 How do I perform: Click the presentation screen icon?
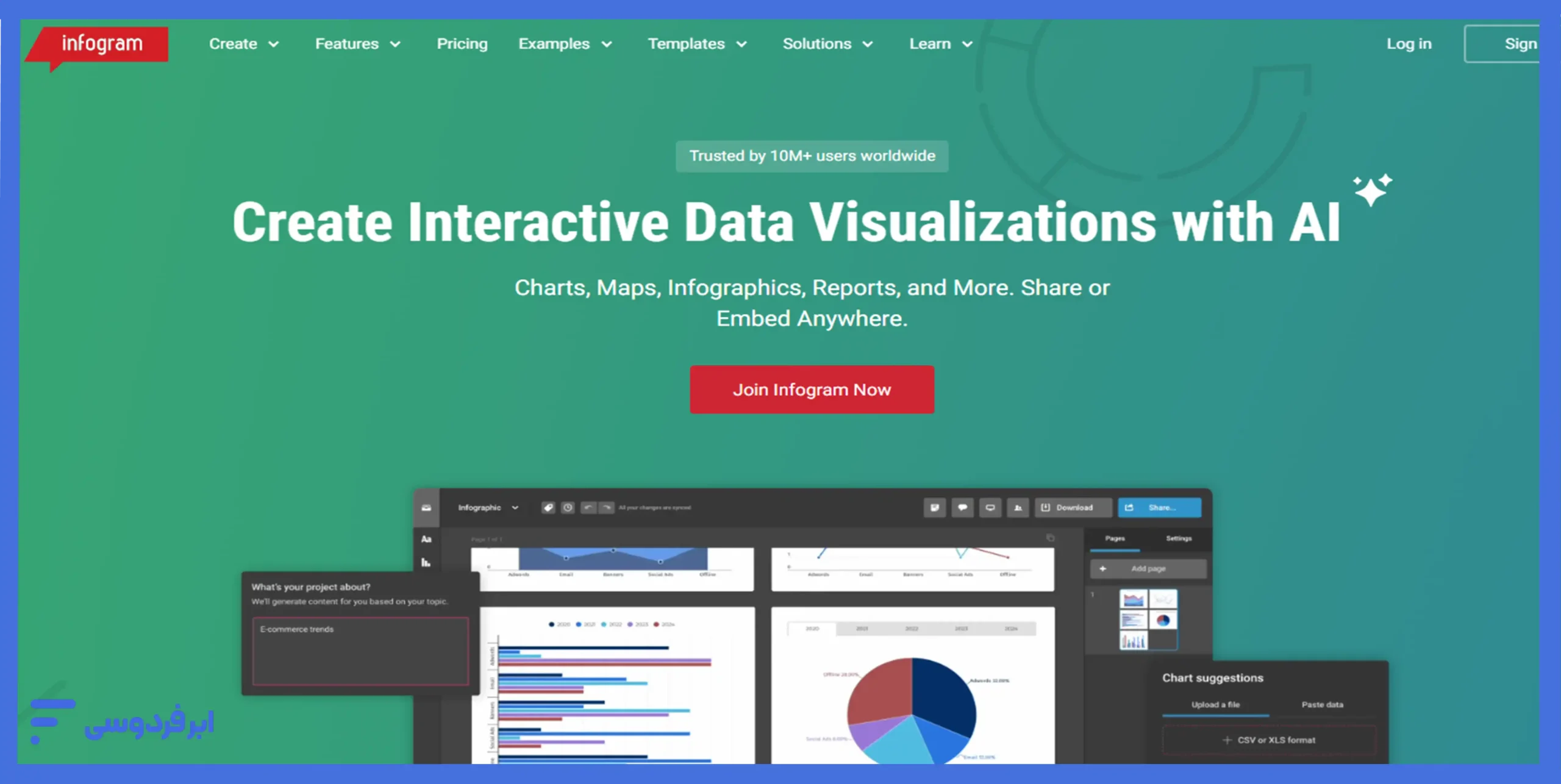point(990,507)
